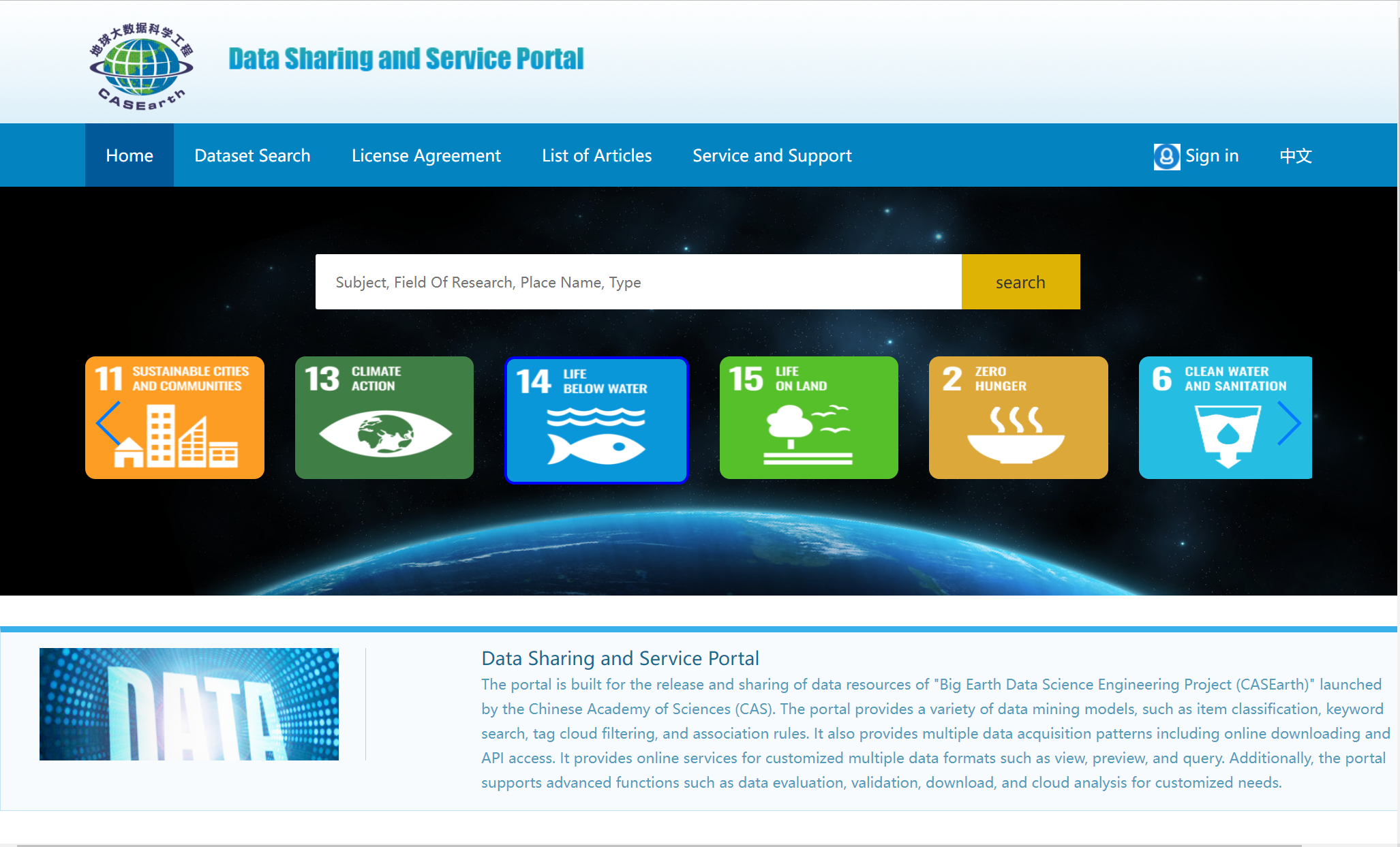1400x847 pixels.
Task: Select SDG 2 Zero Hunger tile
Action: (x=1018, y=417)
